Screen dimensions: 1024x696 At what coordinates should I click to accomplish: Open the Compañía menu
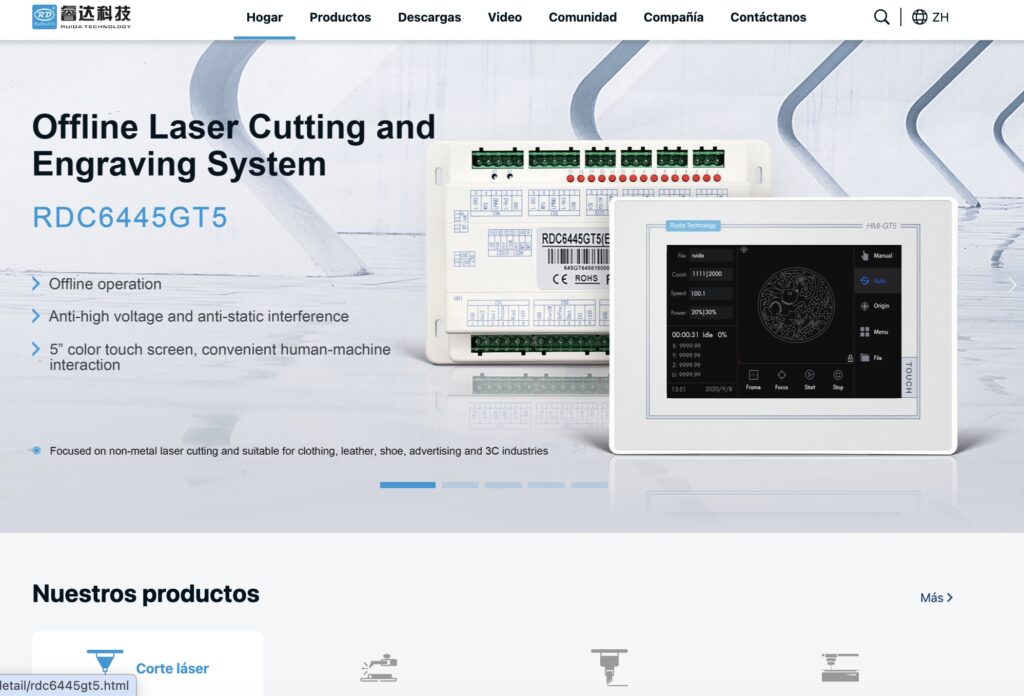[673, 18]
